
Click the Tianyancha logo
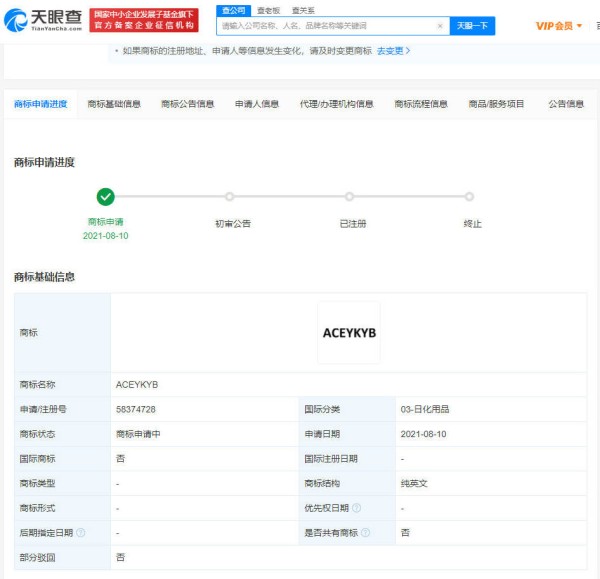point(42,20)
